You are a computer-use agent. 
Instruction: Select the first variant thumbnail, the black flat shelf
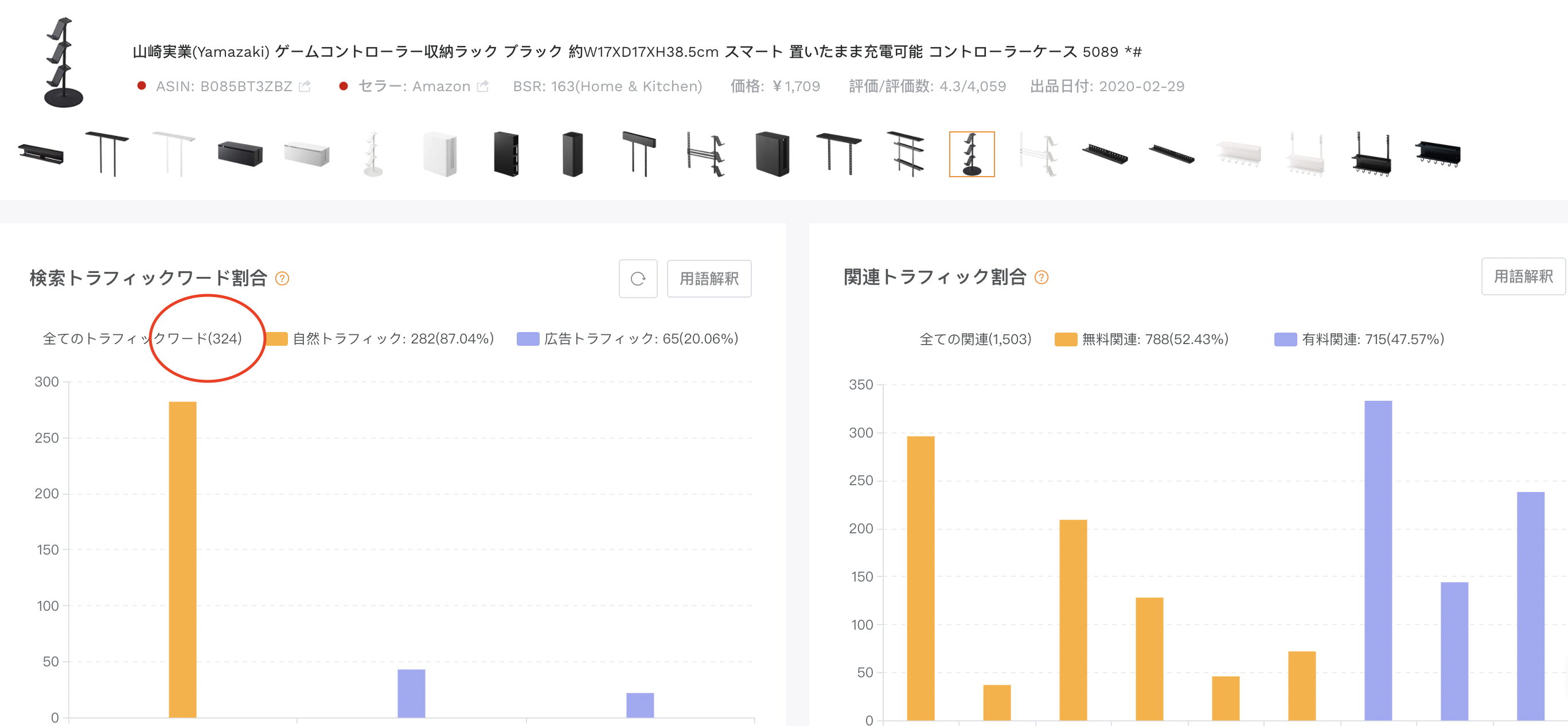(41, 154)
